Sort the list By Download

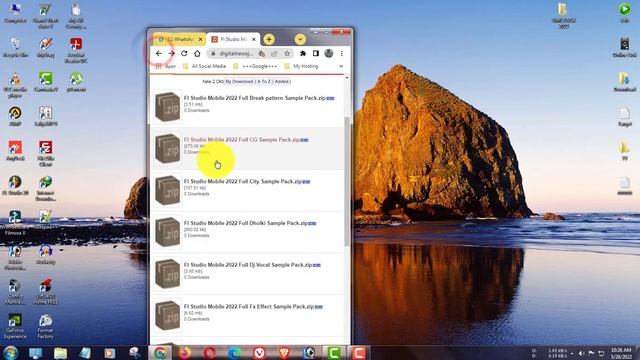coord(239,82)
